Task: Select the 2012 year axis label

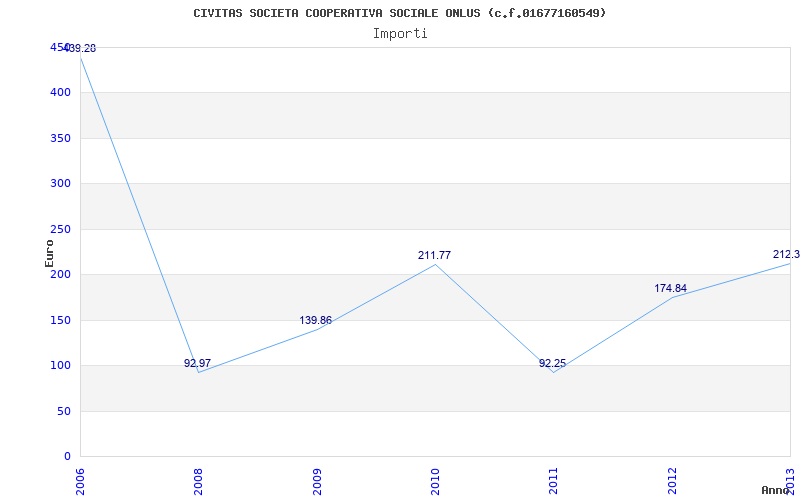Action: (672, 481)
